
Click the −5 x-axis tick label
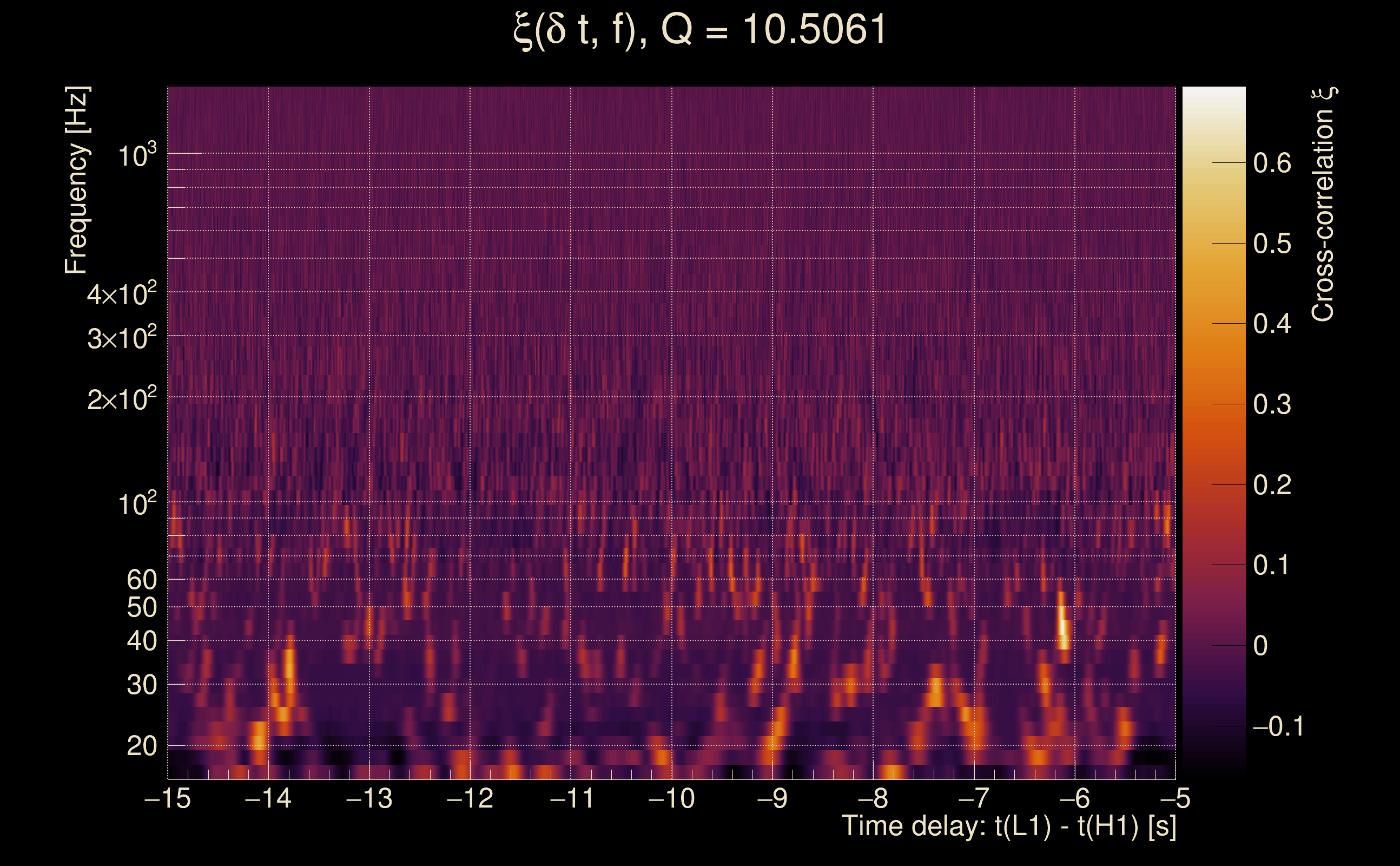(1175, 798)
